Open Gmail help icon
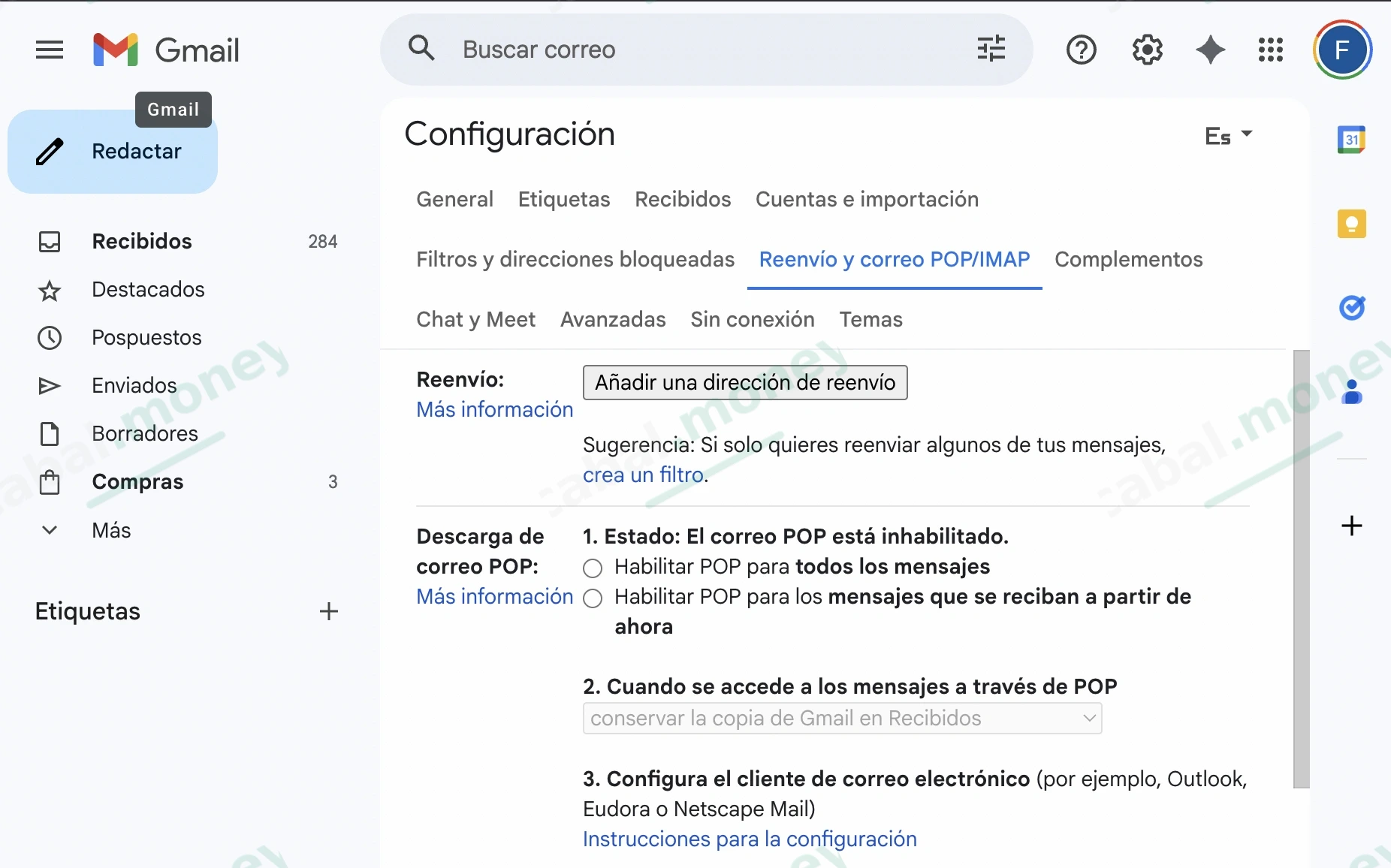Viewport: 1391px width, 868px height. click(x=1082, y=50)
